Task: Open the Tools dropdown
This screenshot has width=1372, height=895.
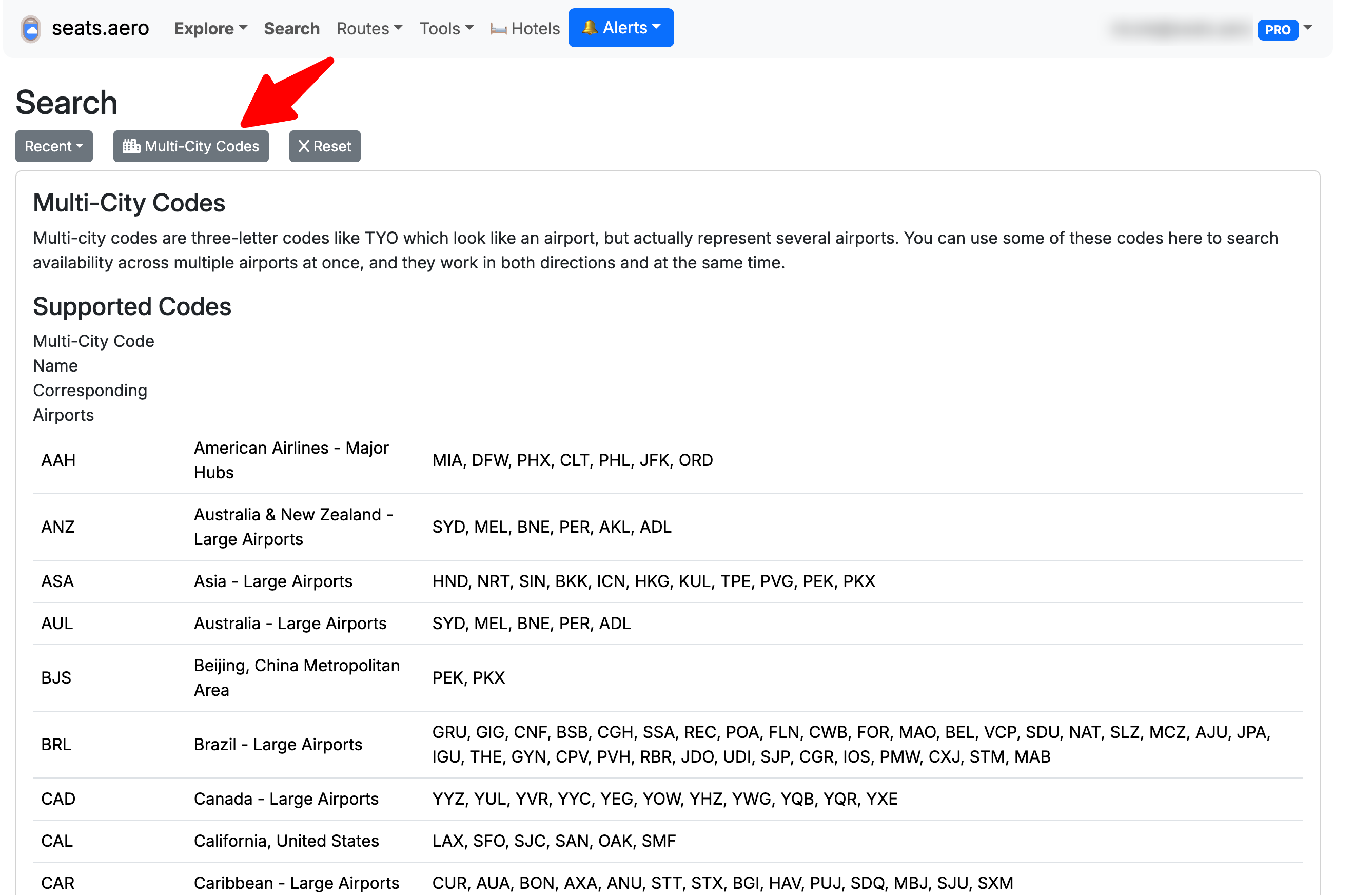Action: (446, 28)
